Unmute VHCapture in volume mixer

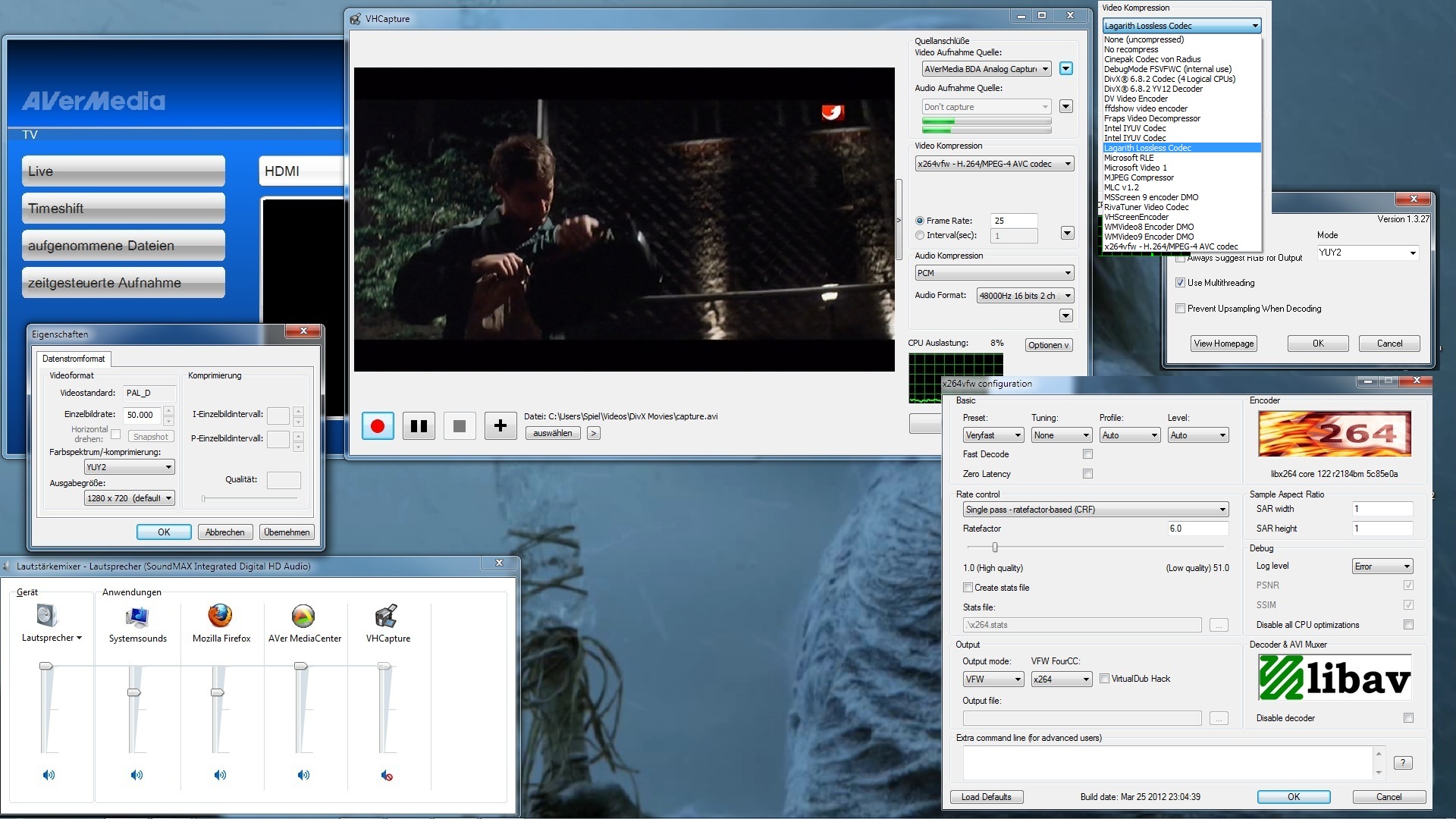(387, 775)
